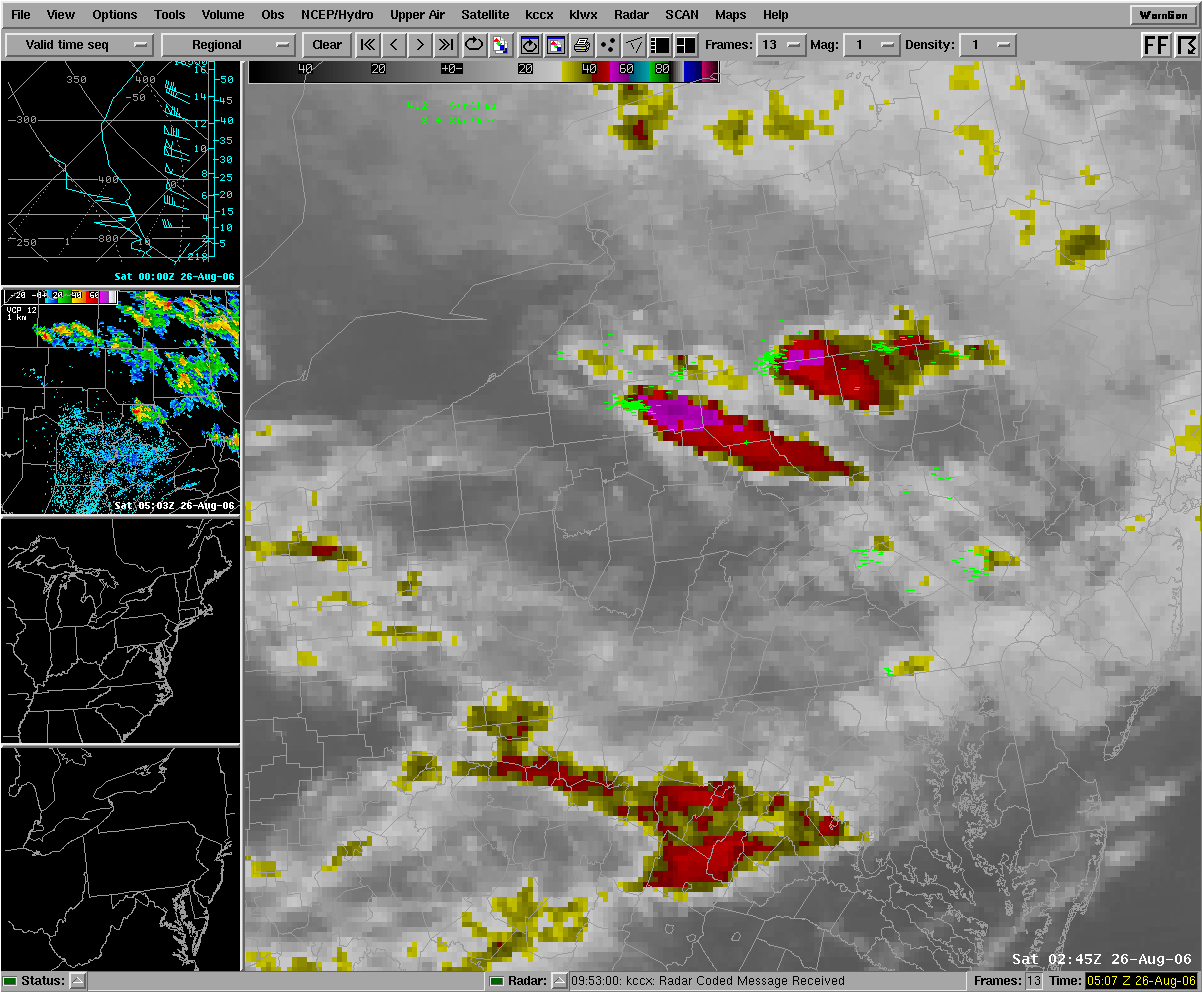Click the icon right of FF
Image resolution: width=1202 pixels, height=992 pixels.
pos(1185,45)
